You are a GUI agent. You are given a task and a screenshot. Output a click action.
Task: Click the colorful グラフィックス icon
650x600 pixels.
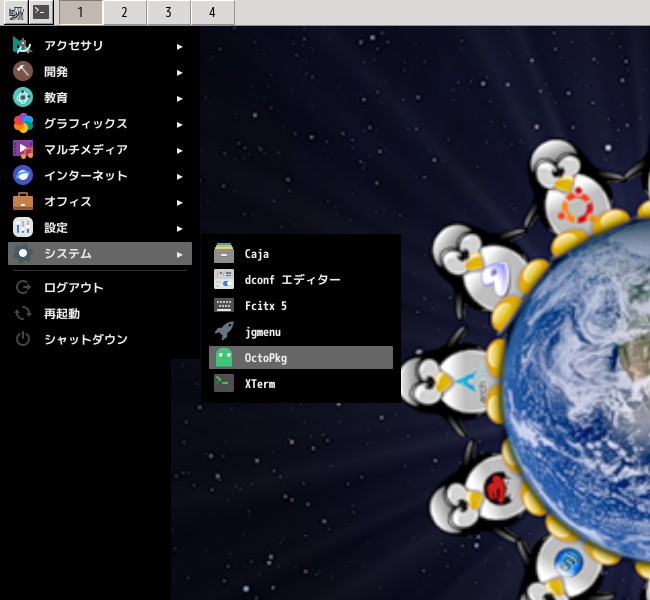coord(23,124)
